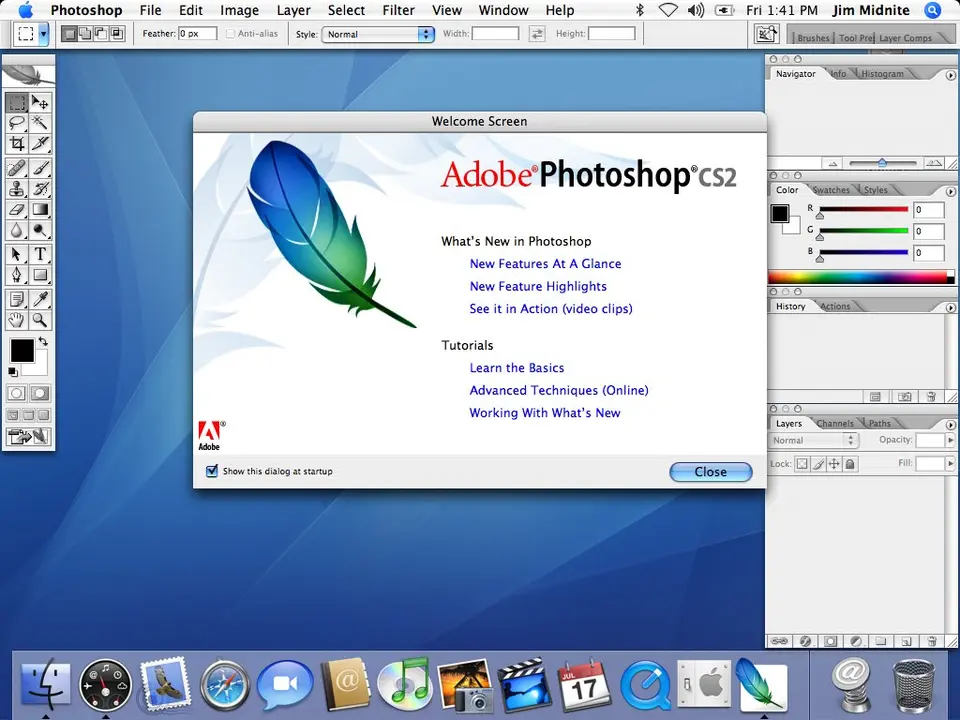The width and height of the screenshot is (960, 720).
Task: Select the Eyedropper tool
Action: (40, 298)
